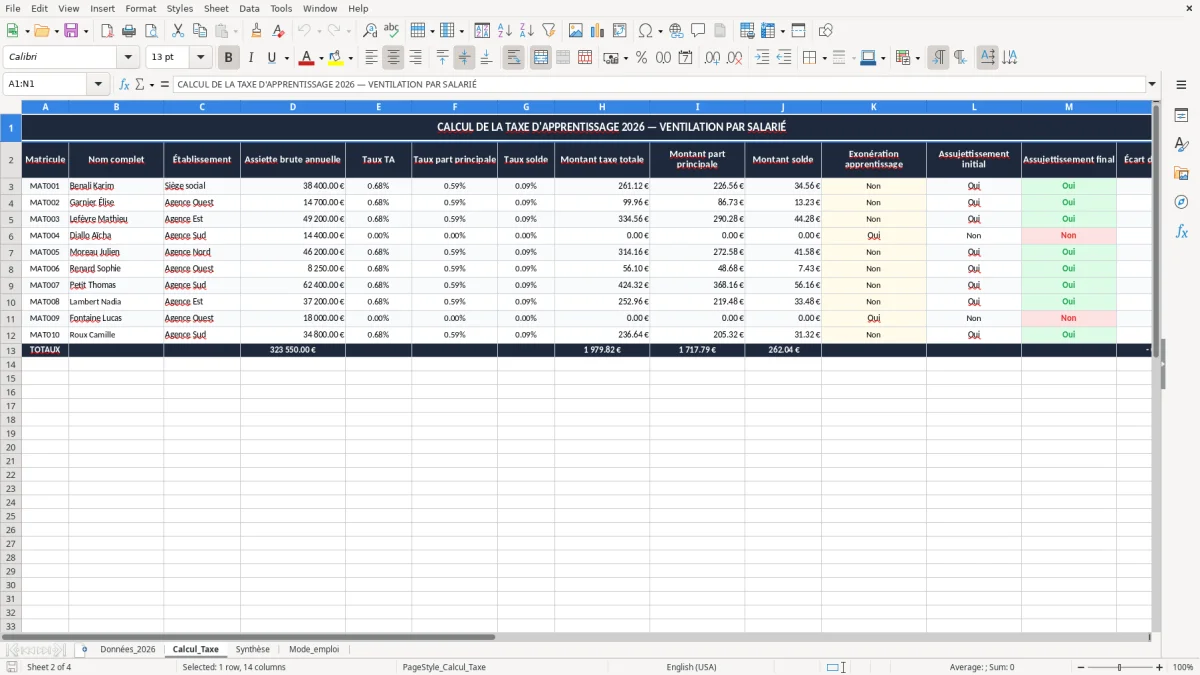
Task: Apply the yellow highlighting color swatch
Action: tap(336, 58)
